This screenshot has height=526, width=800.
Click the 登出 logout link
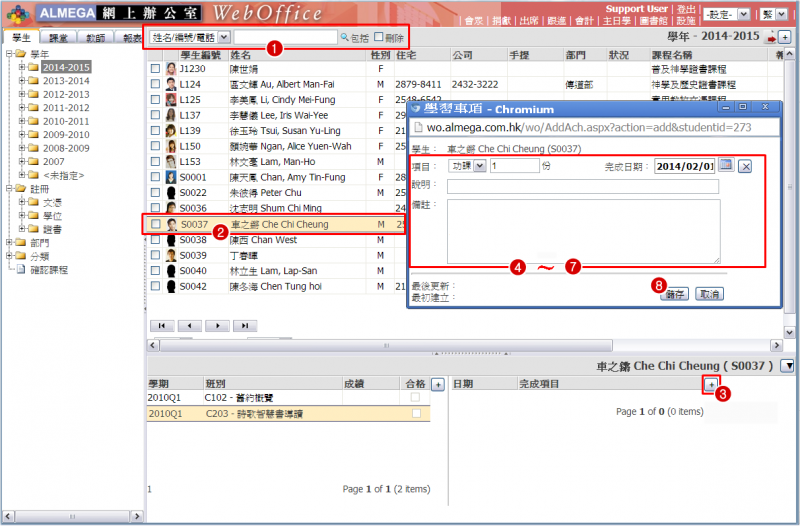(686, 9)
